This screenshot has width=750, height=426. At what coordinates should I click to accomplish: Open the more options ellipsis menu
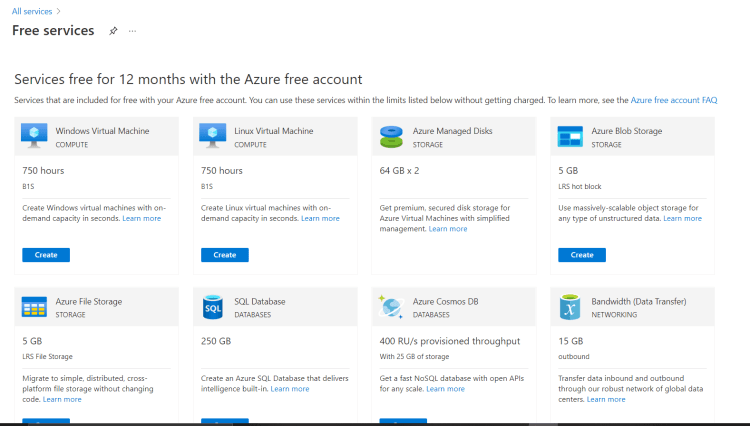[132, 31]
